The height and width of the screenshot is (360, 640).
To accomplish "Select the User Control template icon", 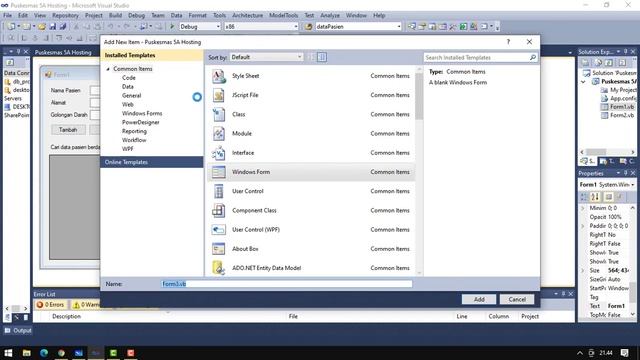I will tap(218, 191).
